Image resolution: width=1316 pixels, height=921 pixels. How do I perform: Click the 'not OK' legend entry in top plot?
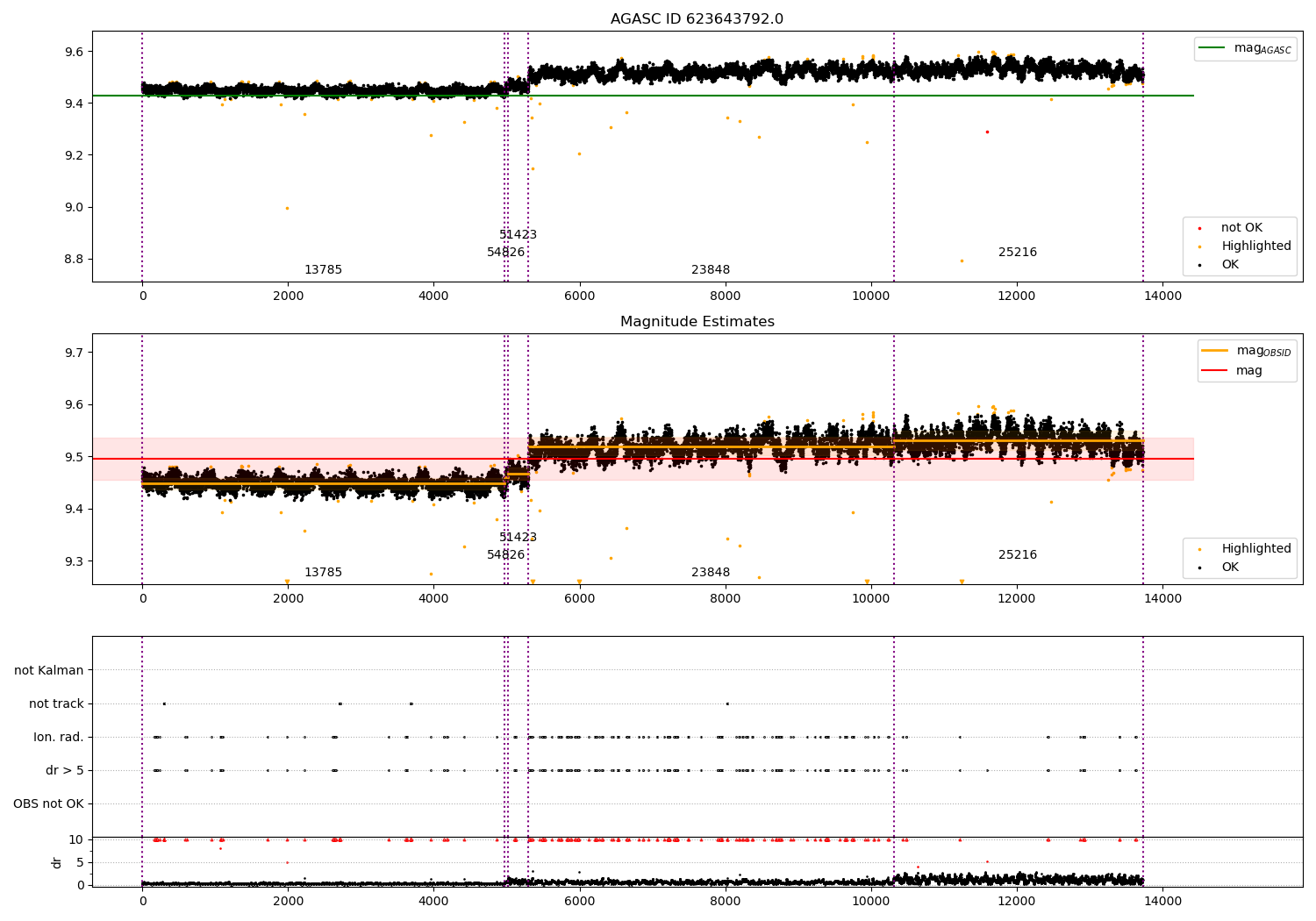pos(1241,228)
